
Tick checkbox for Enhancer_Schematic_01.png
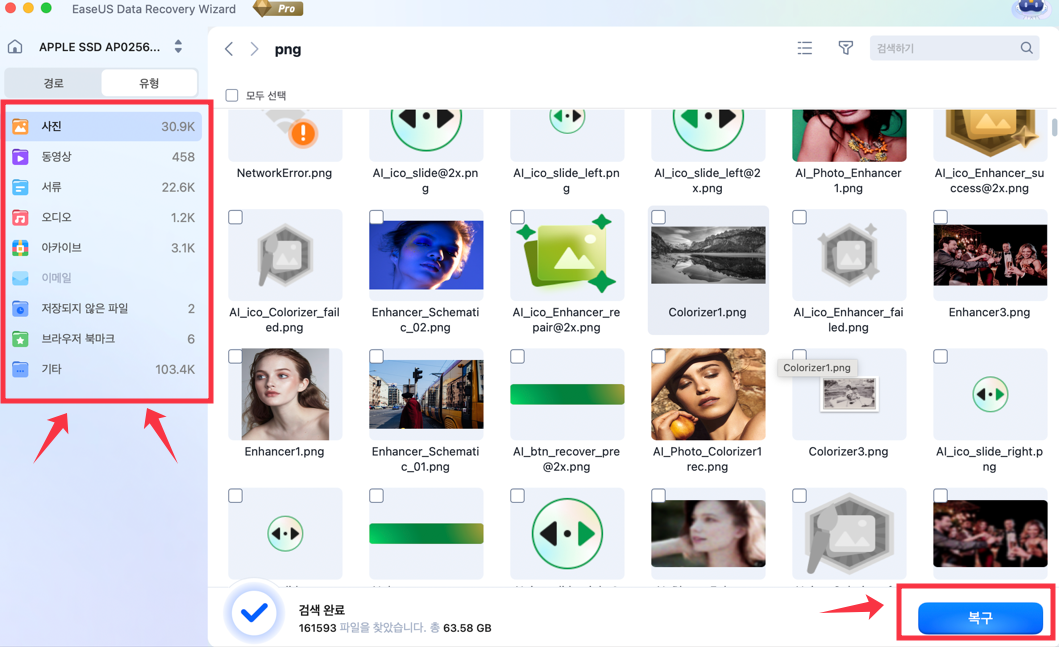pos(376,356)
